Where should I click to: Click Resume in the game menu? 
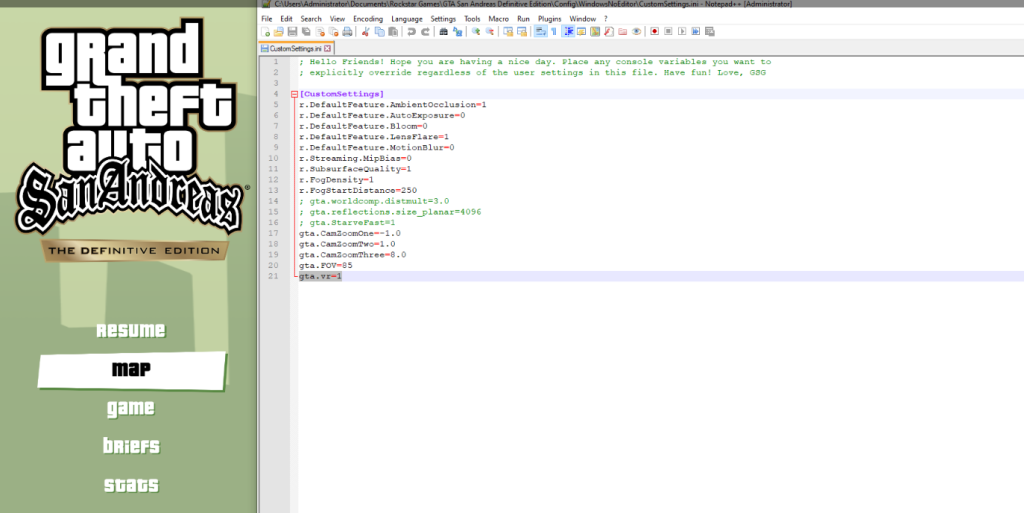click(x=131, y=331)
